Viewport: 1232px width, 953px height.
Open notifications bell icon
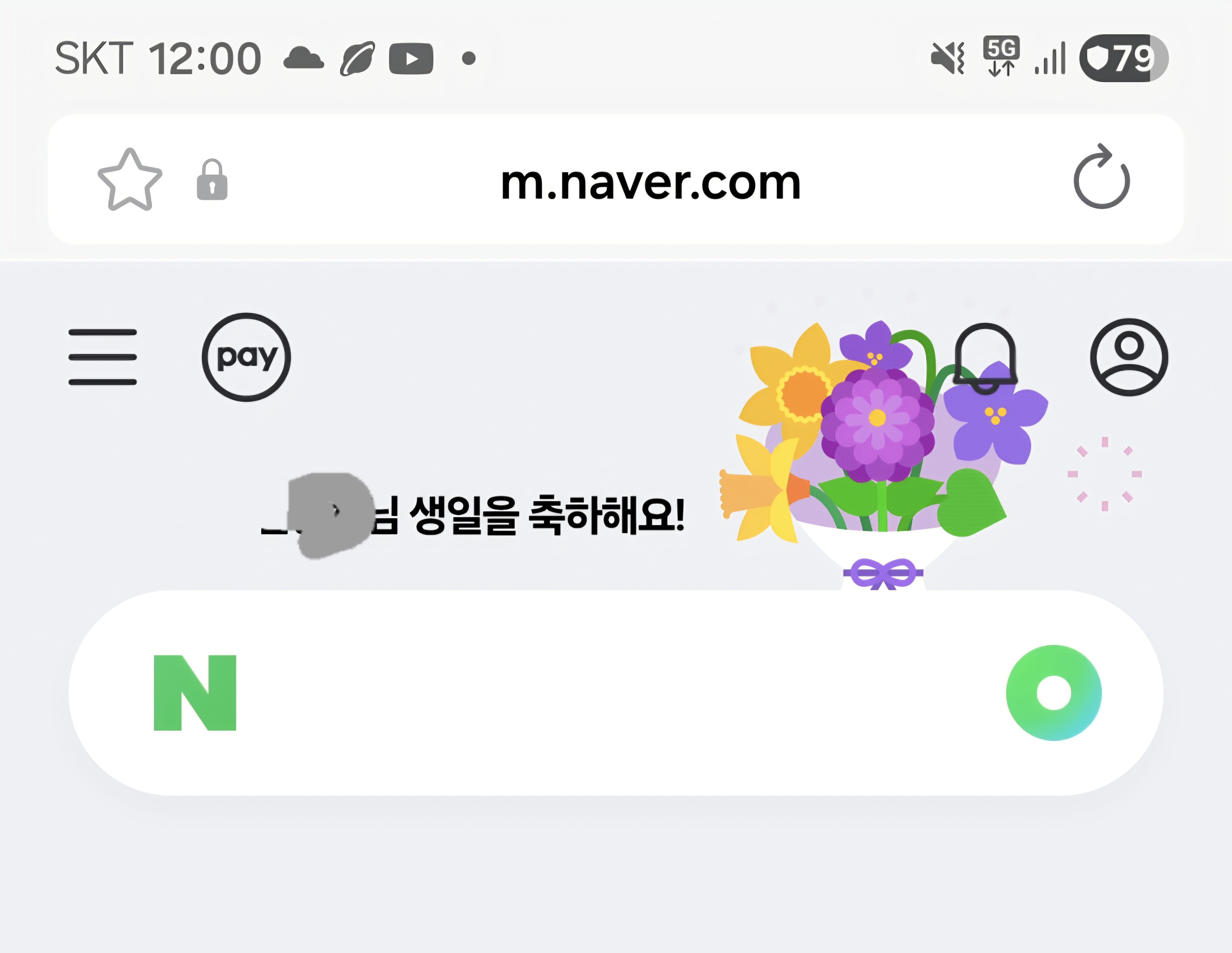[986, 358]
